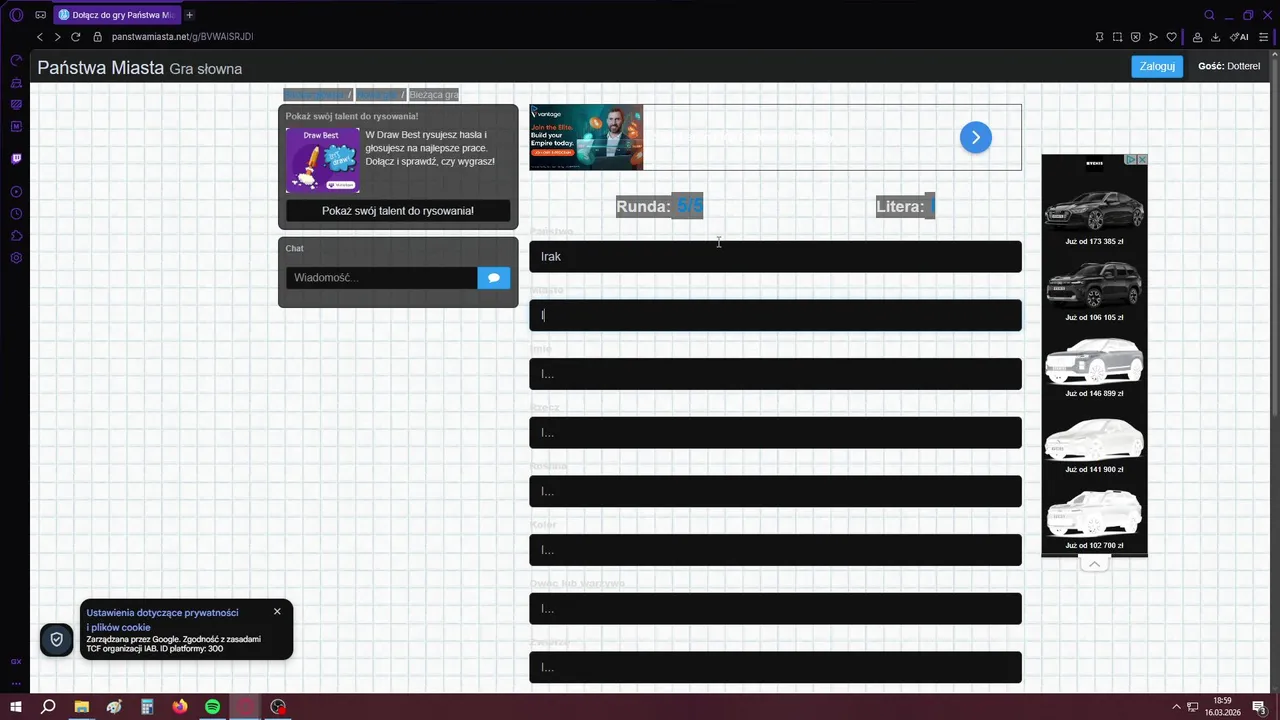Click the car ad priced 102 780 zł
1280x720 pixels.
(1094, 517)
